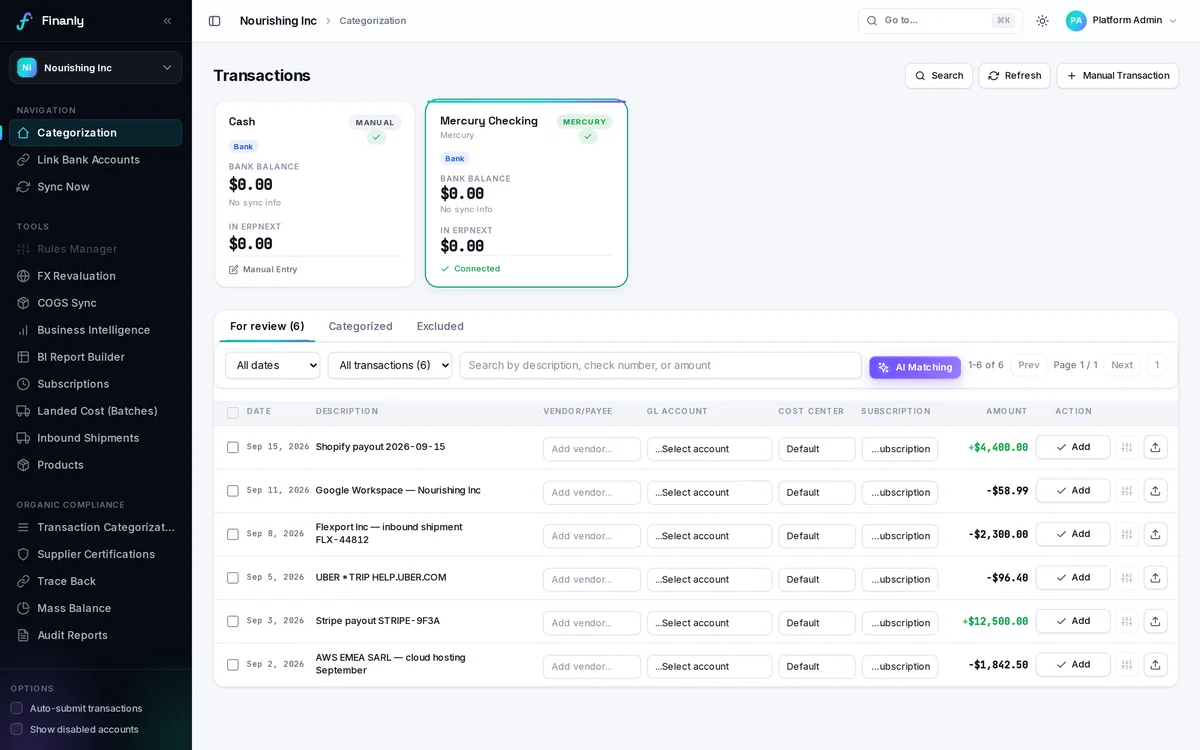Go to Link Bank Accounts
The width and height of the screenshot is (1200, 750).
[96, 160]
